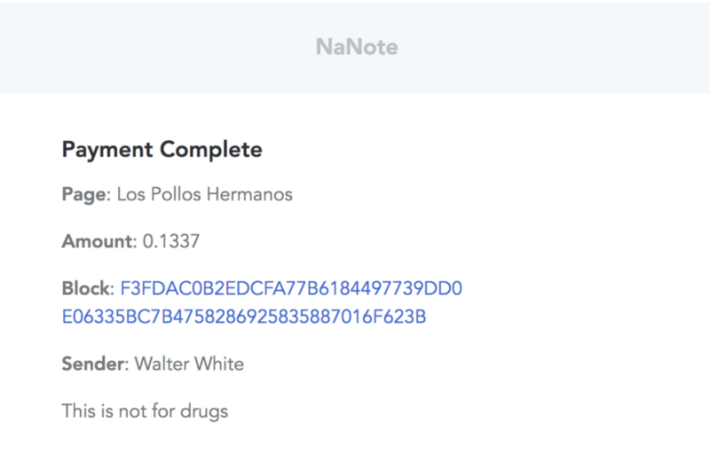
Task: Click the word Complete in the heading
Action: click(x=211, y=150)
